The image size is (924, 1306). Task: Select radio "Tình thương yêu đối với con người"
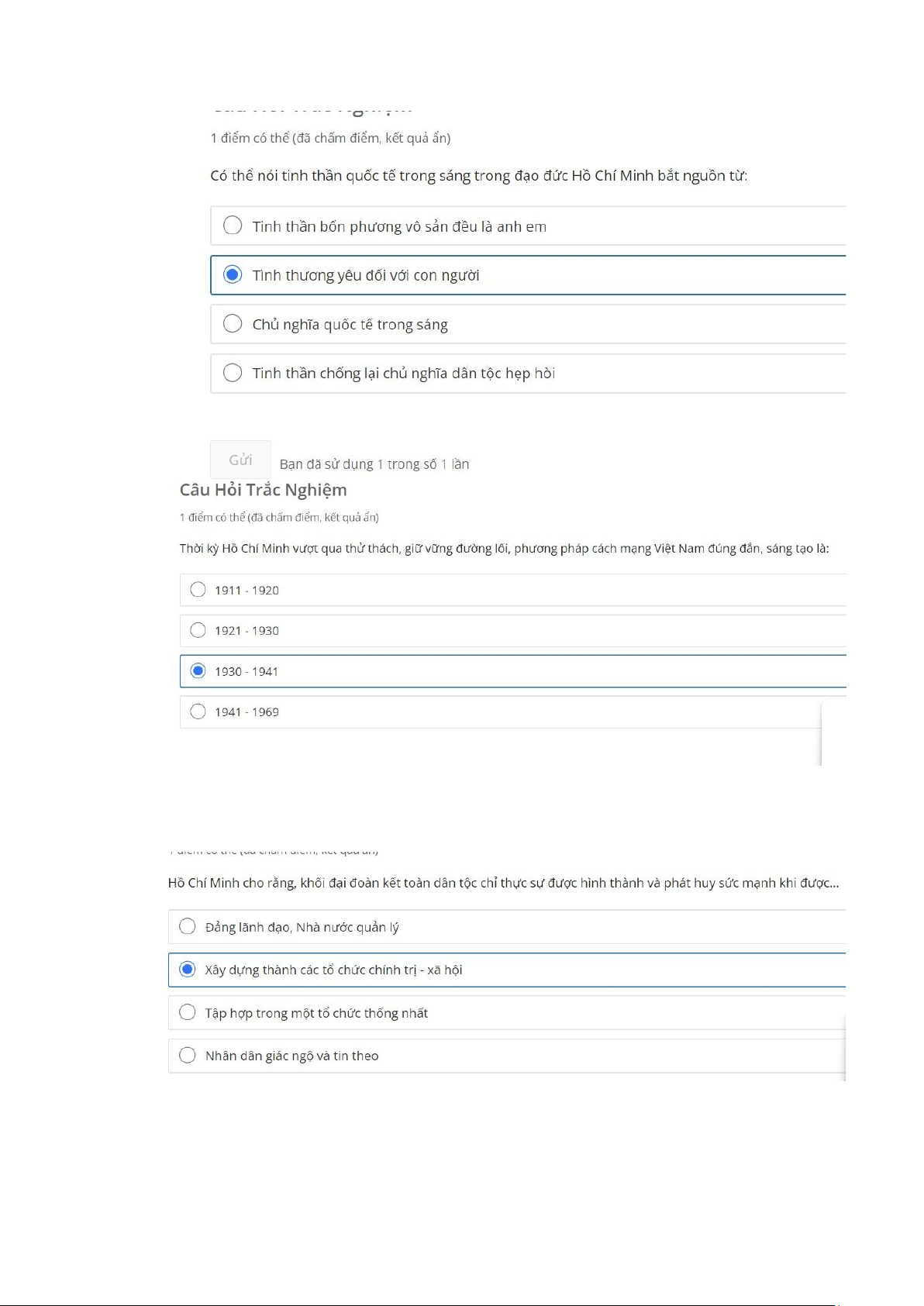tap(233, 274)
